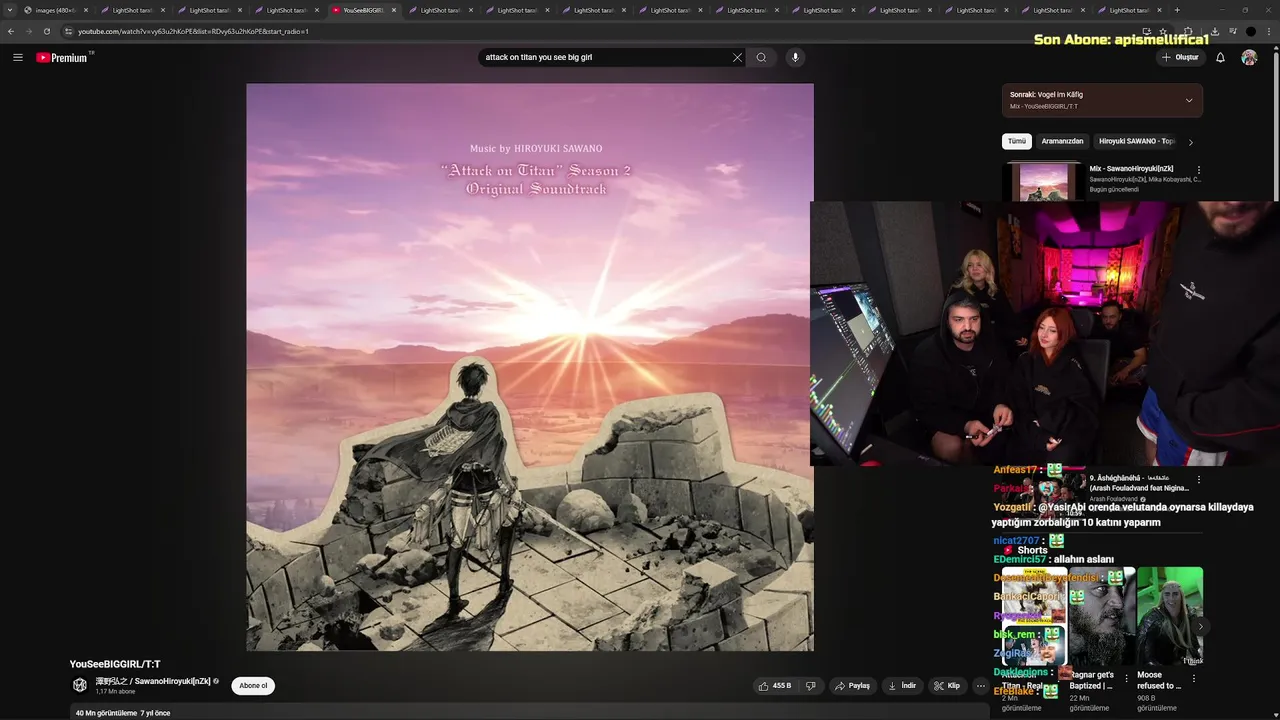Clear the search box with the X
1280x720 pixels.
737,57
